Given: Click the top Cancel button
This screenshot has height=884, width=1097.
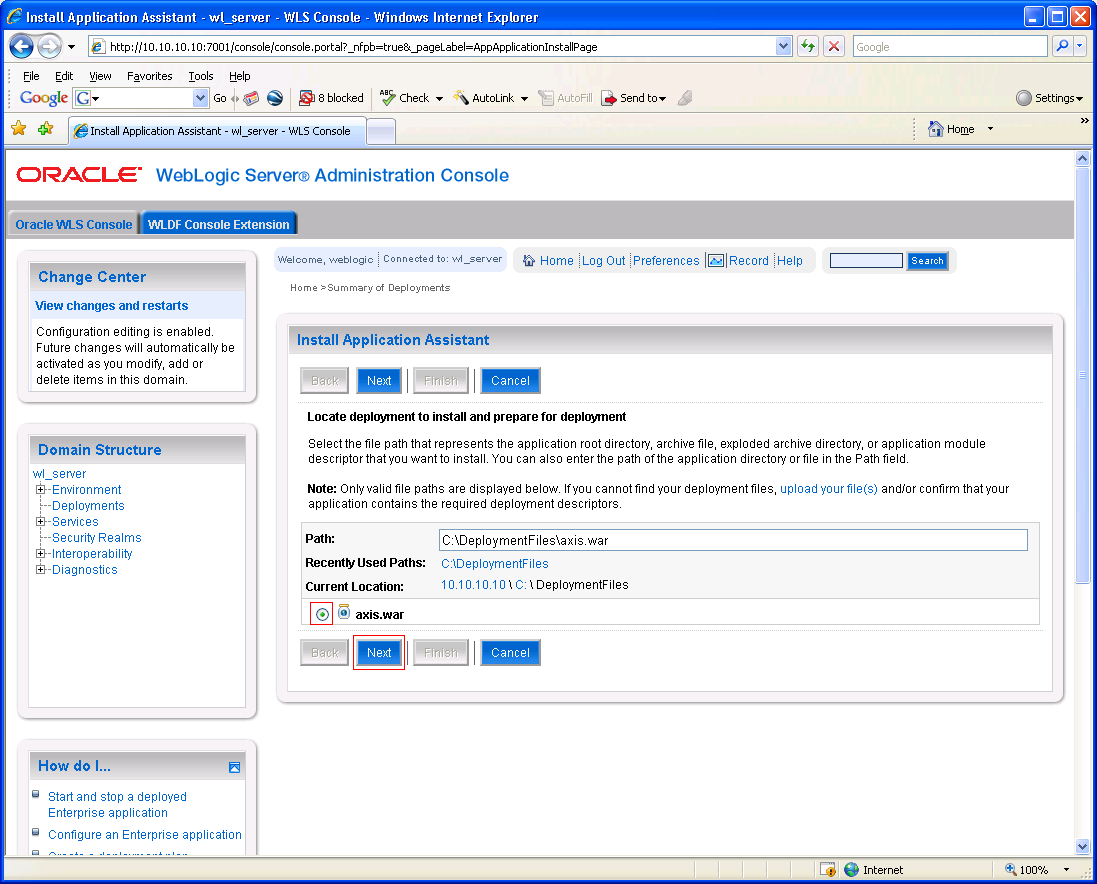Looking at the screenshot, I should [x=511, y=380].
